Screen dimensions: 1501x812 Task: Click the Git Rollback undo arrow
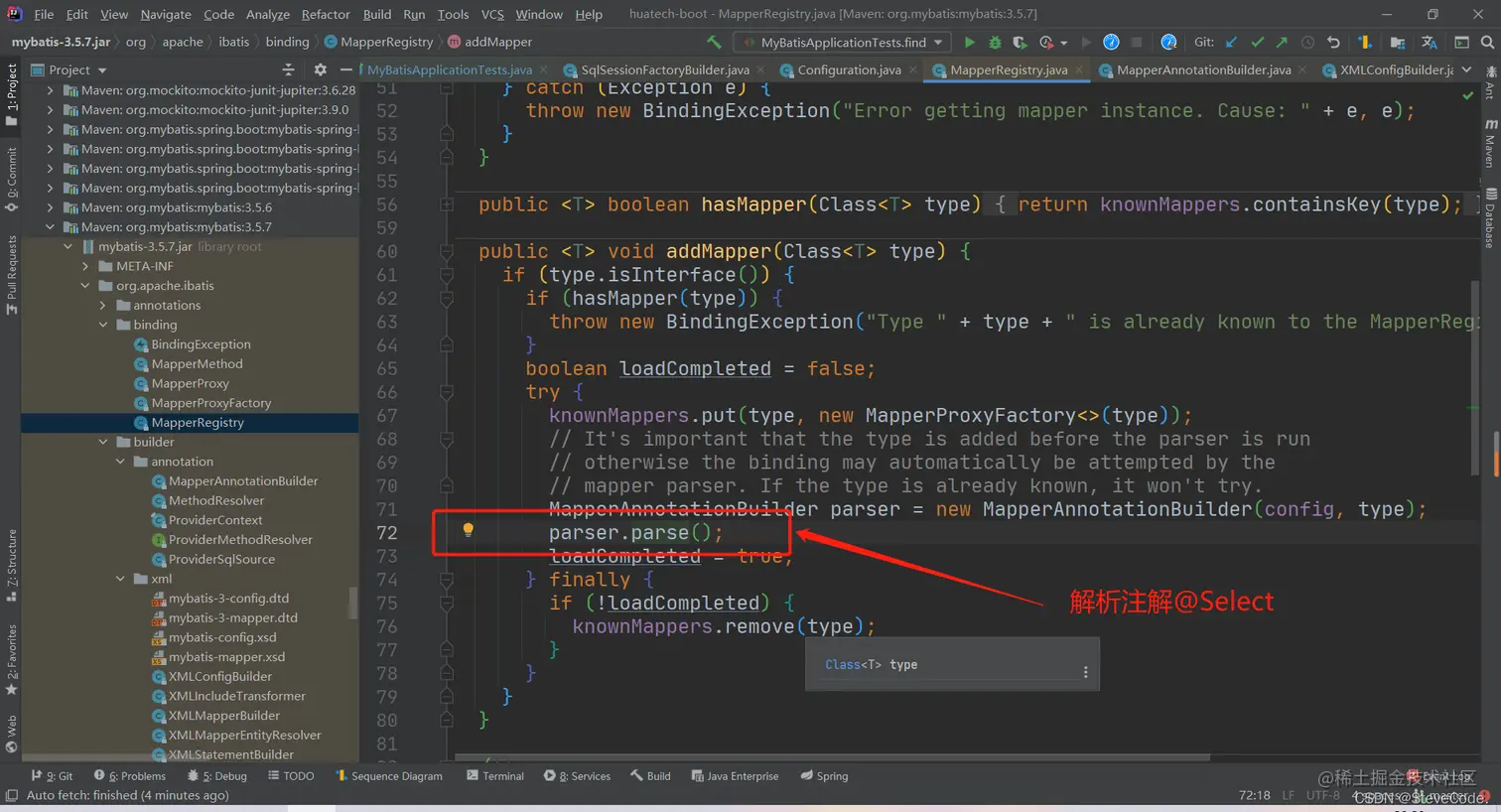[x=1333, y=42]
